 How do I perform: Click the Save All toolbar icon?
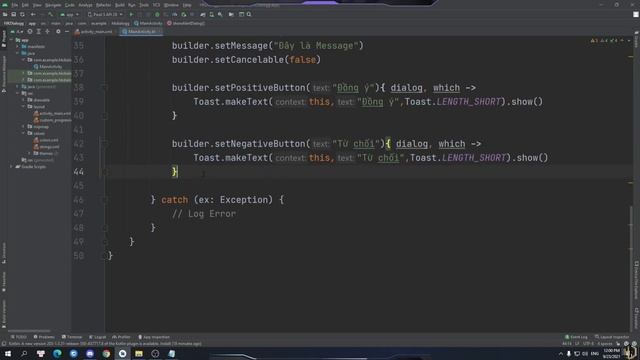pyautogui.click(x=13, y=14)
